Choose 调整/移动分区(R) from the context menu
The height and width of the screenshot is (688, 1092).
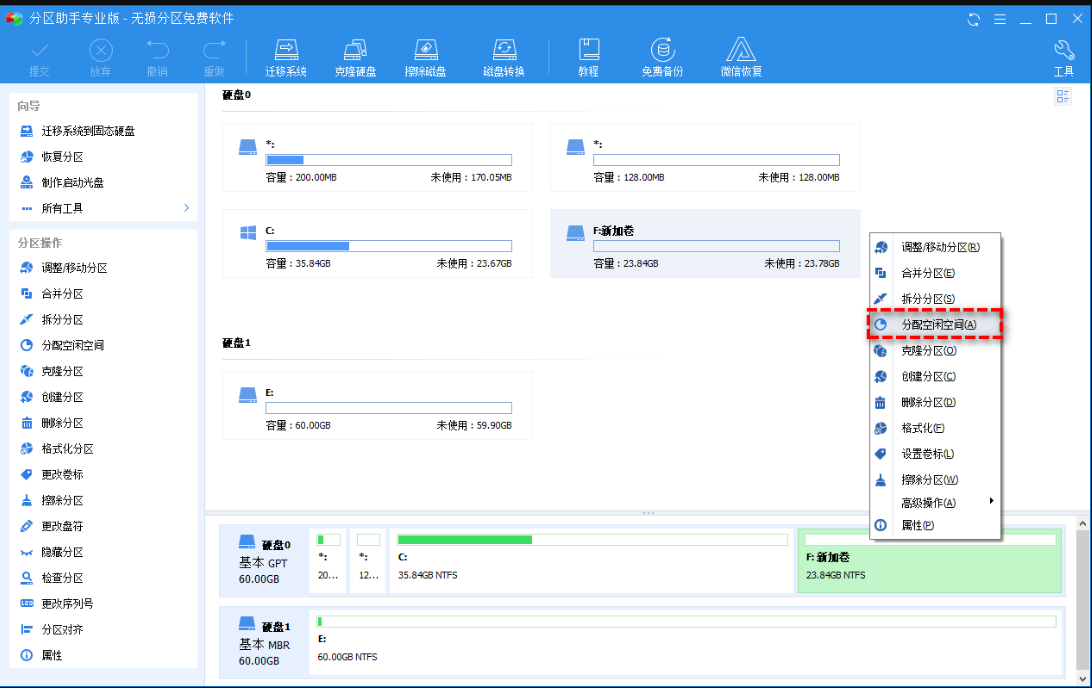click(935, 247)
